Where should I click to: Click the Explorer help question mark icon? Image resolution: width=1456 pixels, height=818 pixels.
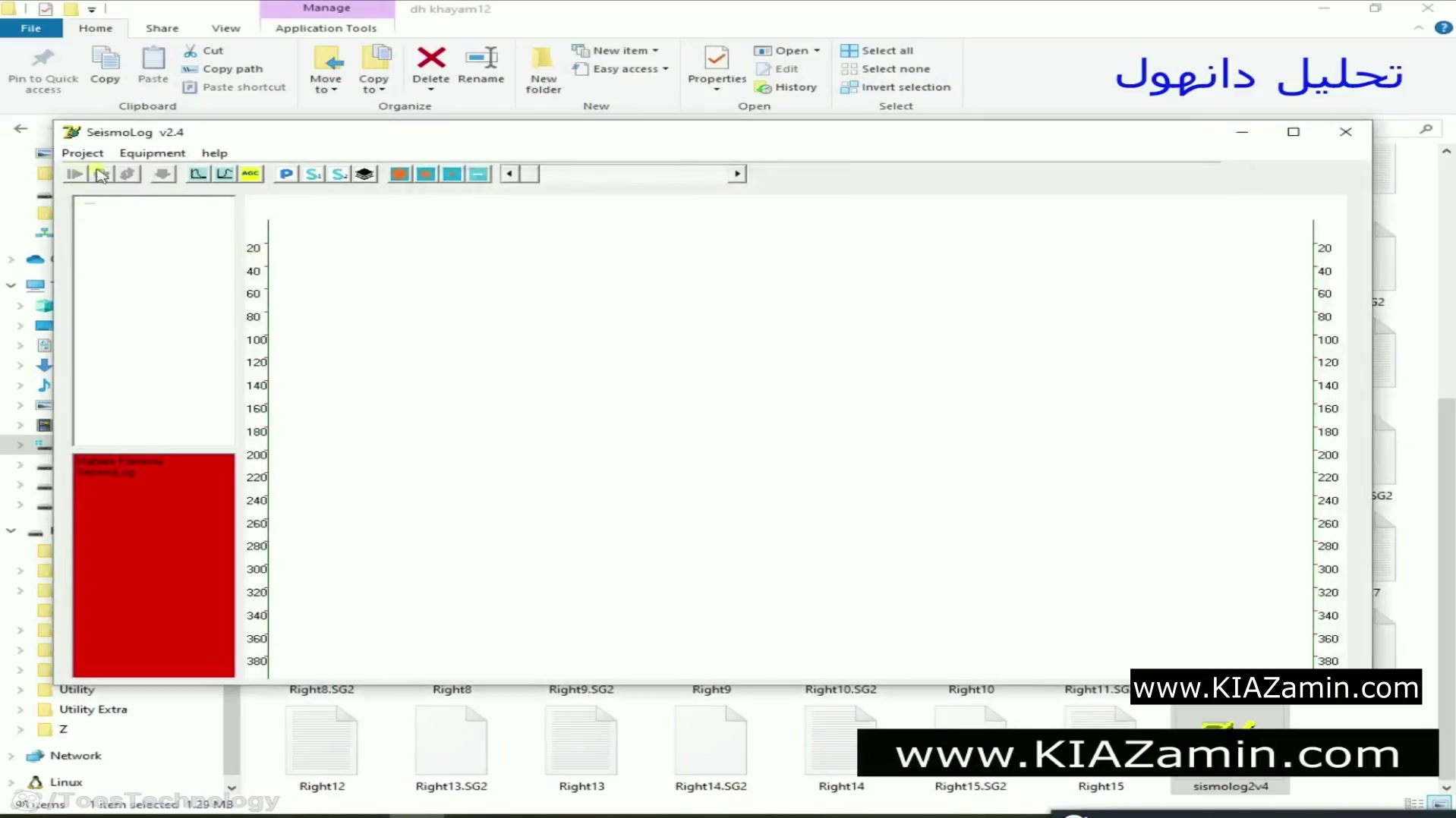(x=1443, y=28)
